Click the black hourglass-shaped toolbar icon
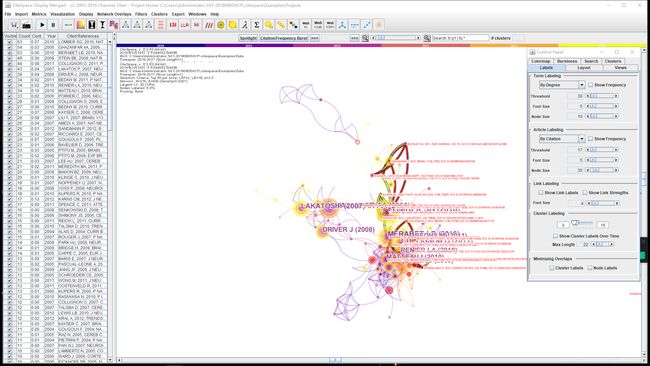The width and height of the screenshot is (650, 366). pyautogui.click(x=92, y=25)
